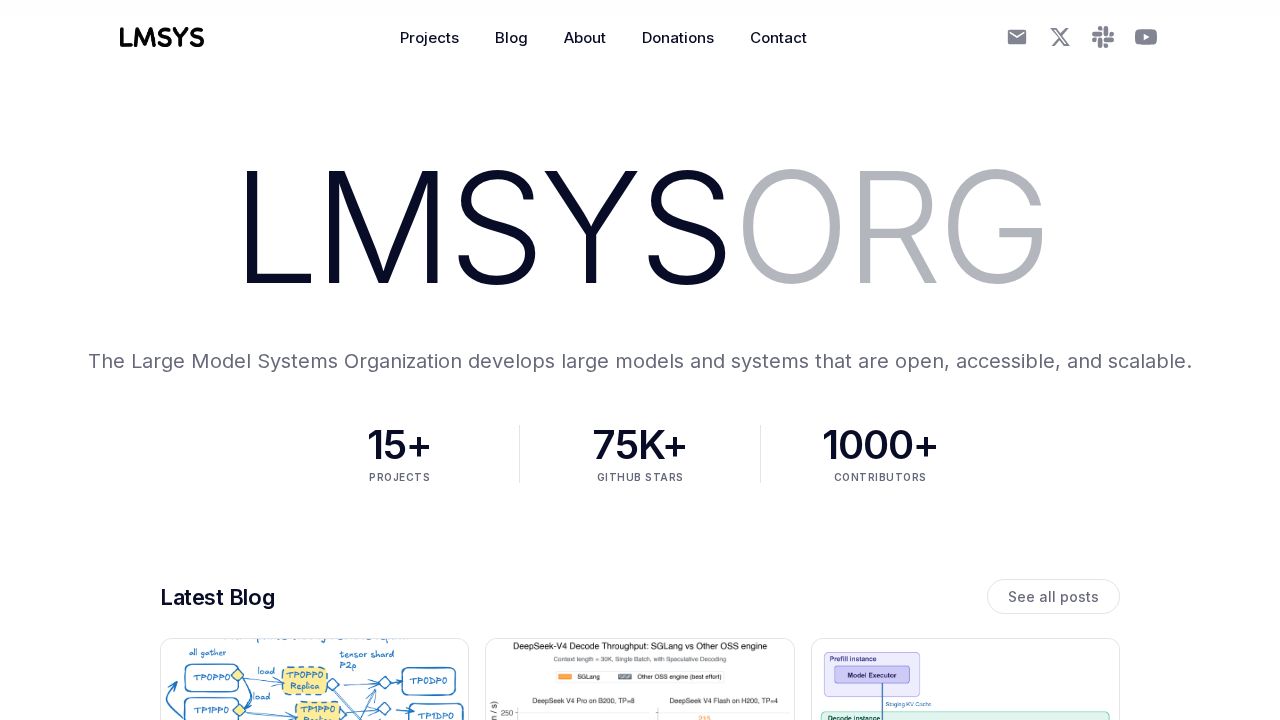Open the Slack icon link
This screenshot has width=1280, height=720.
[x=1103, y=37]
